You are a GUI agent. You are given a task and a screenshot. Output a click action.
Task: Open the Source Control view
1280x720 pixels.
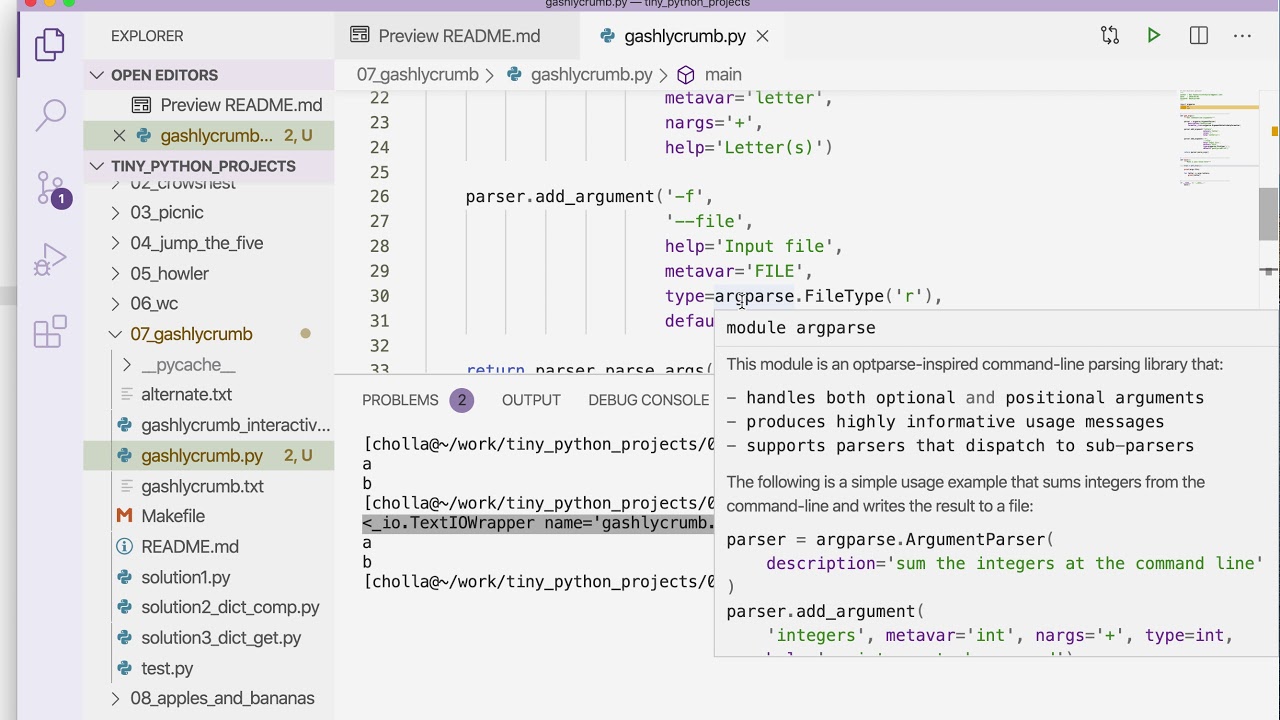tap(50, 188)
